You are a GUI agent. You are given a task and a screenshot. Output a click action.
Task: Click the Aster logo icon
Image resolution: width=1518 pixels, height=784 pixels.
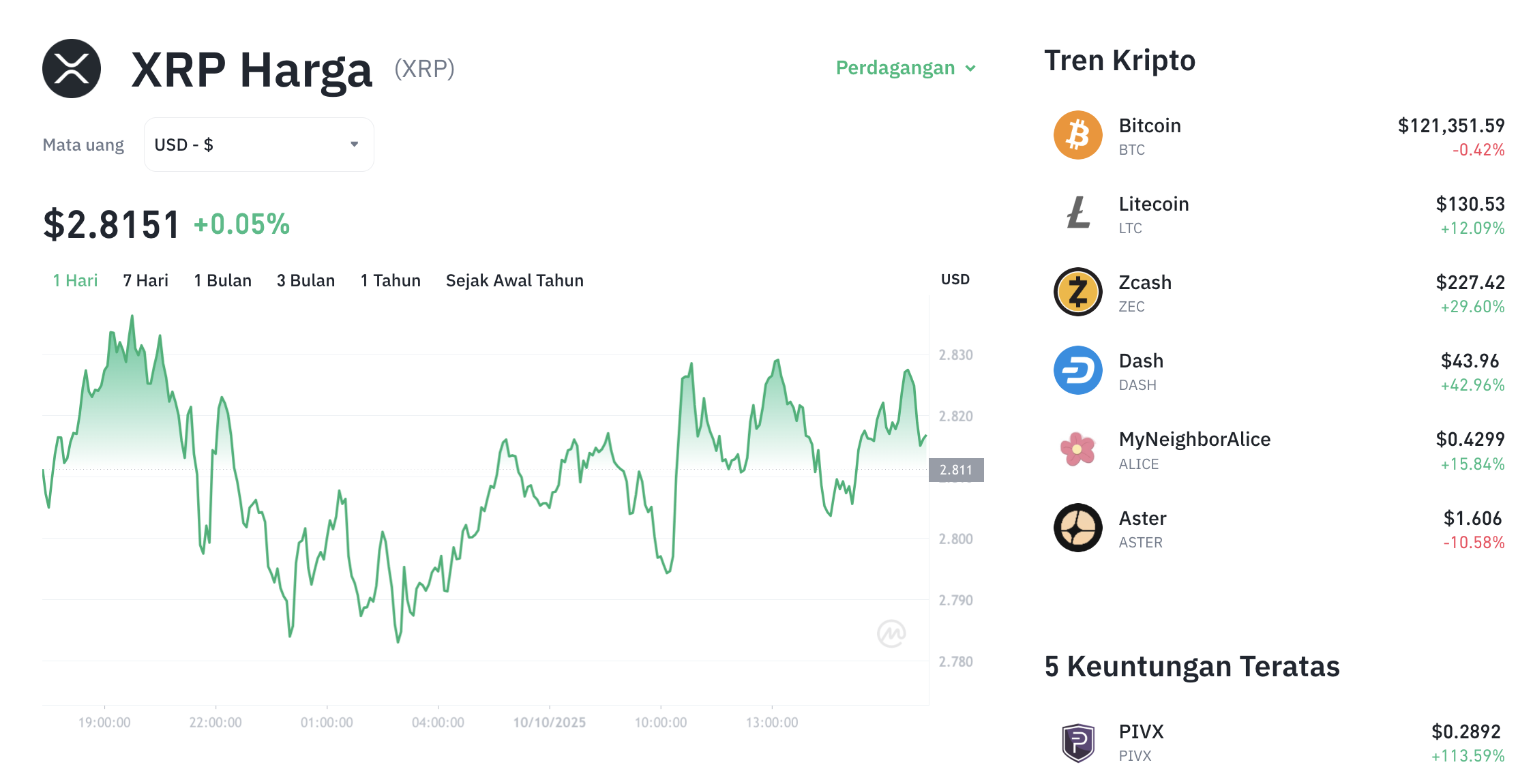tap(1077, 528)
